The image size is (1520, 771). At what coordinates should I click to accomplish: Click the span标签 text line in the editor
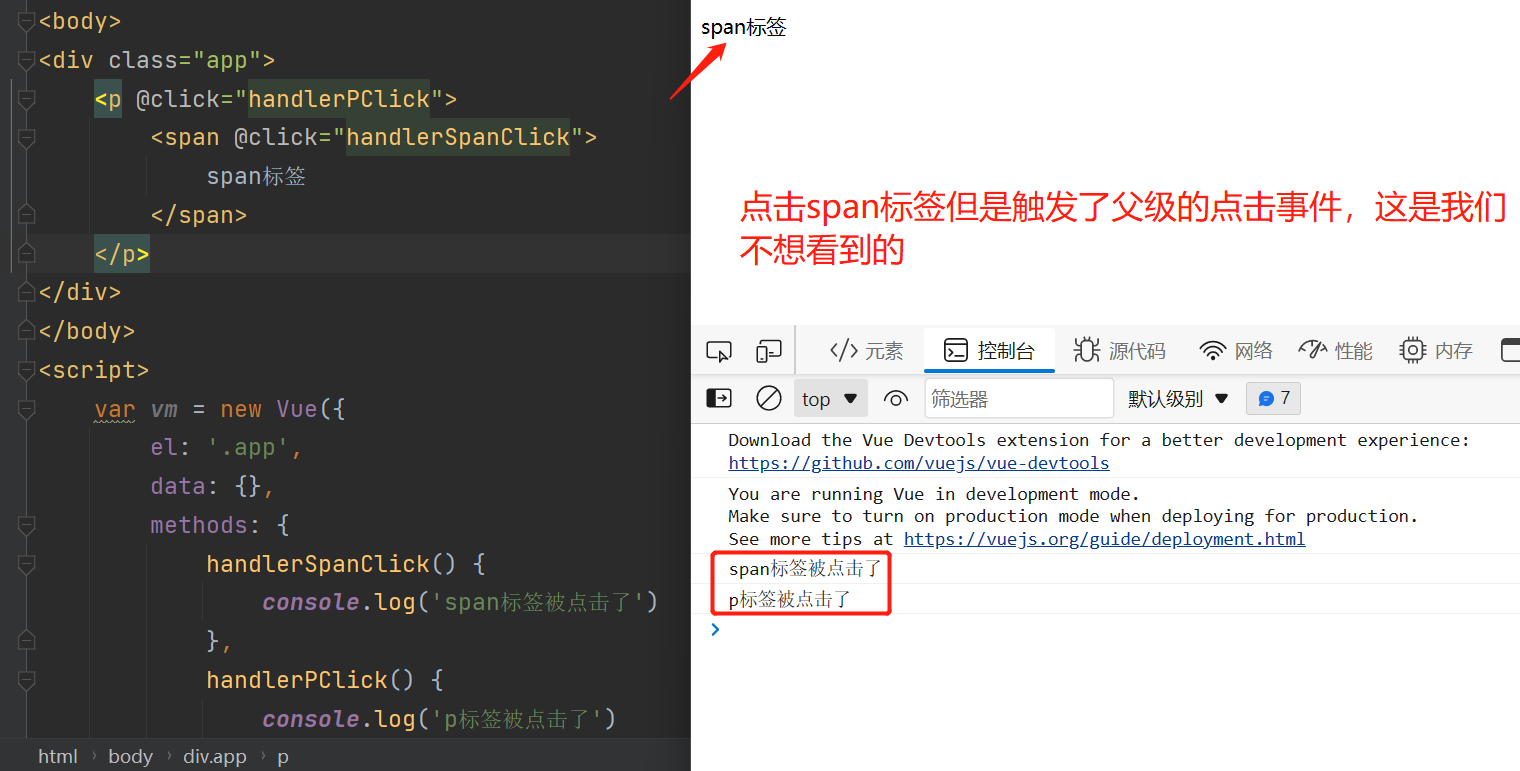256,177
